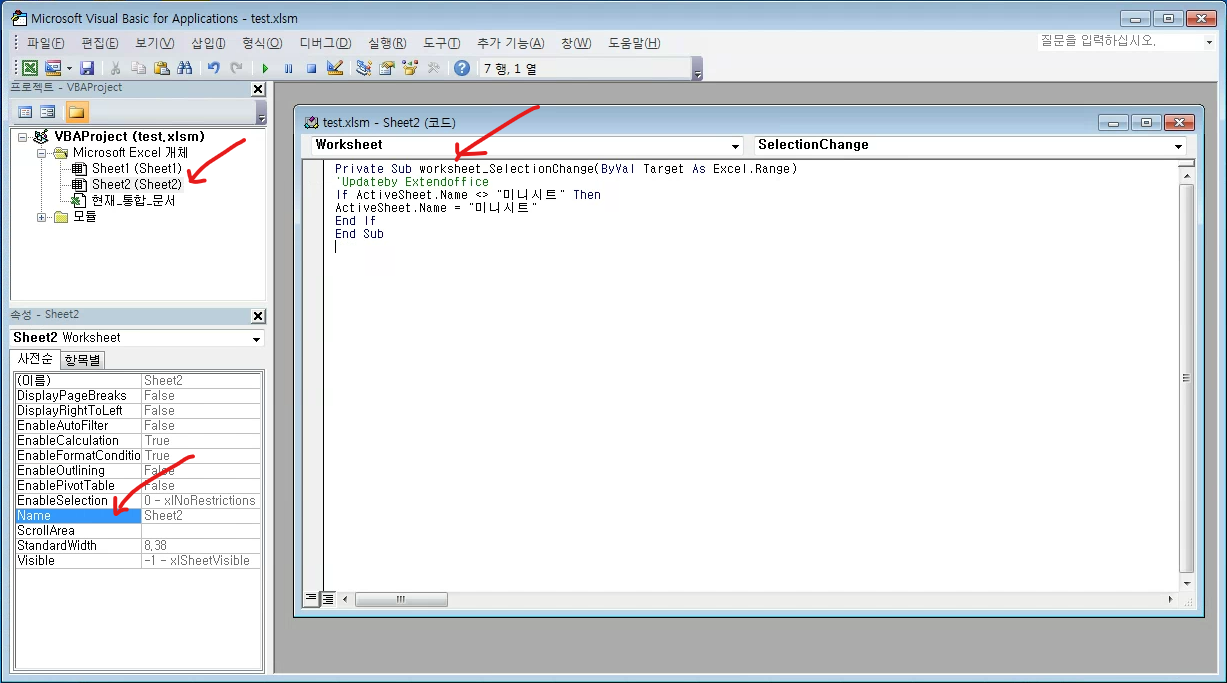Open the 편집(E) menu
Viewport: 1227px width, 683px height.
(100, 43)
